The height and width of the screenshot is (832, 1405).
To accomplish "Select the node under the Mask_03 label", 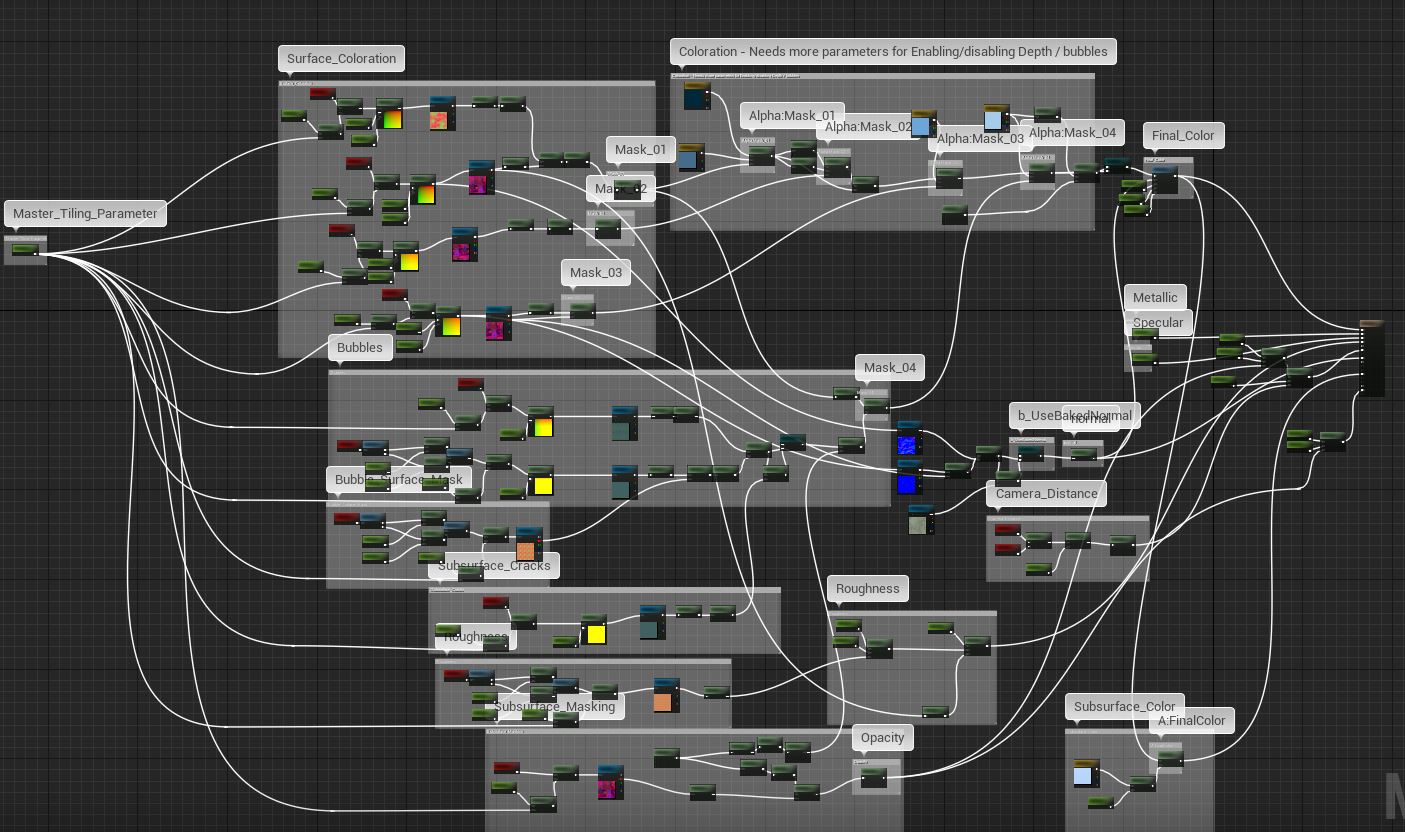I will (581, 311).
